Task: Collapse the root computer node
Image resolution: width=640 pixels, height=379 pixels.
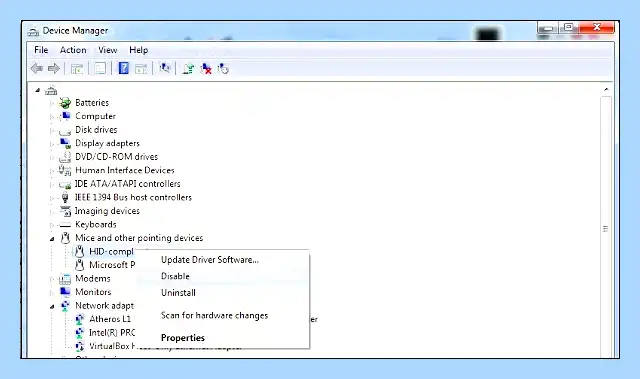Action: pyautogui.click(x=38, y=90)
